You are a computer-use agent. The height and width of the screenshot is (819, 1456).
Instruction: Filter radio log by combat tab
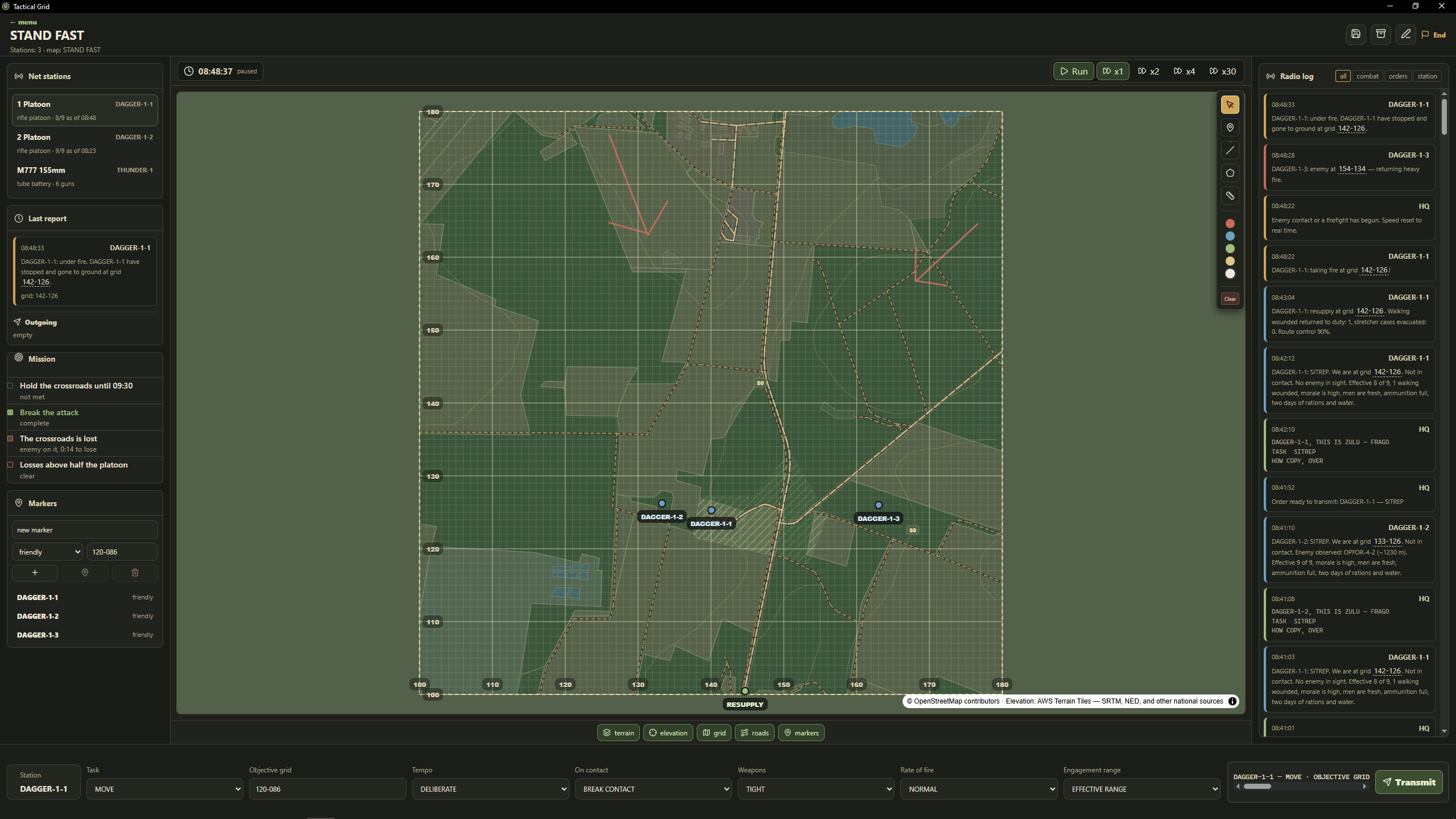coord(1367,76)
